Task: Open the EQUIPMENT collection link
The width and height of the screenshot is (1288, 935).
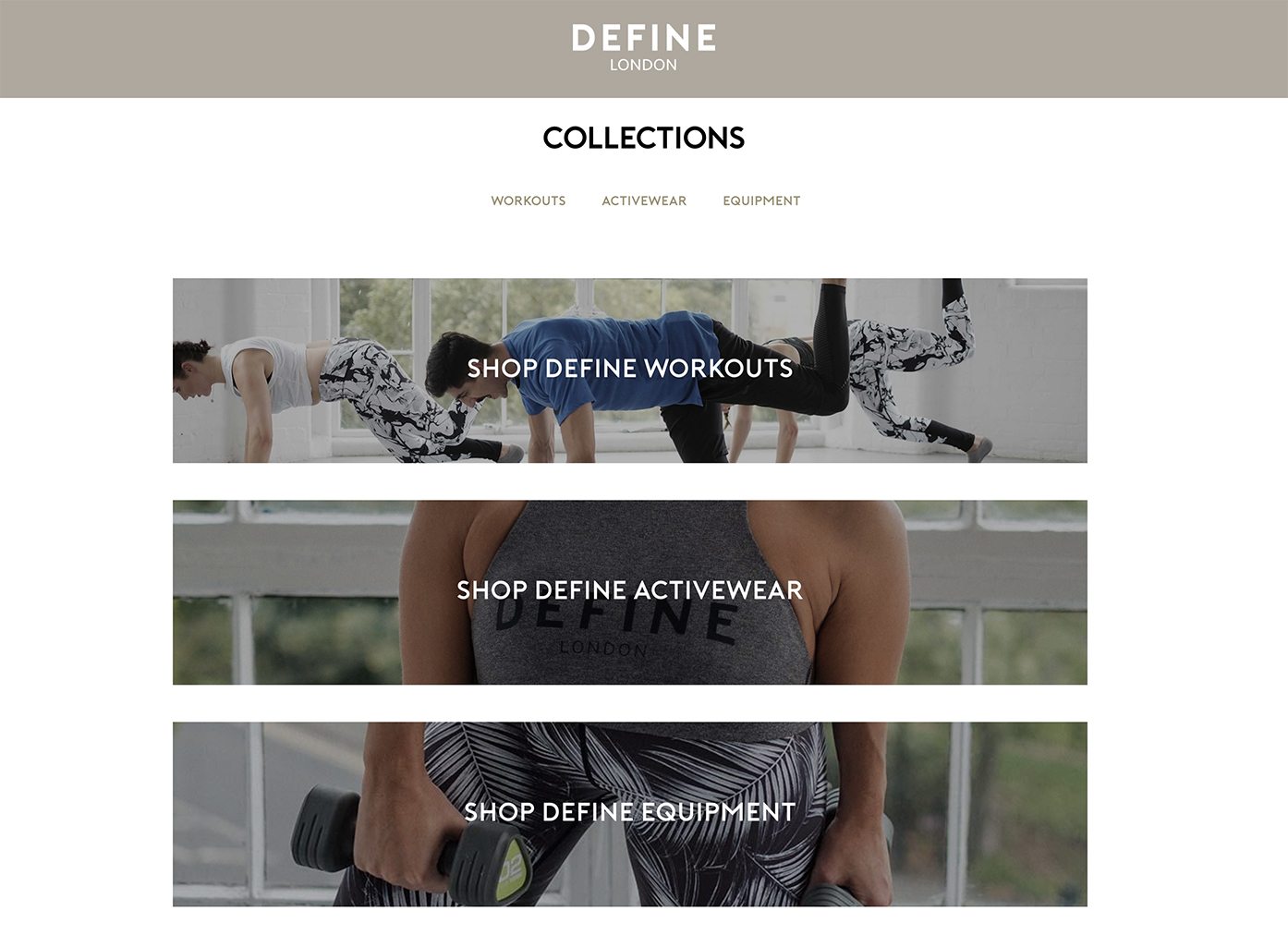Action: point(761,200)
